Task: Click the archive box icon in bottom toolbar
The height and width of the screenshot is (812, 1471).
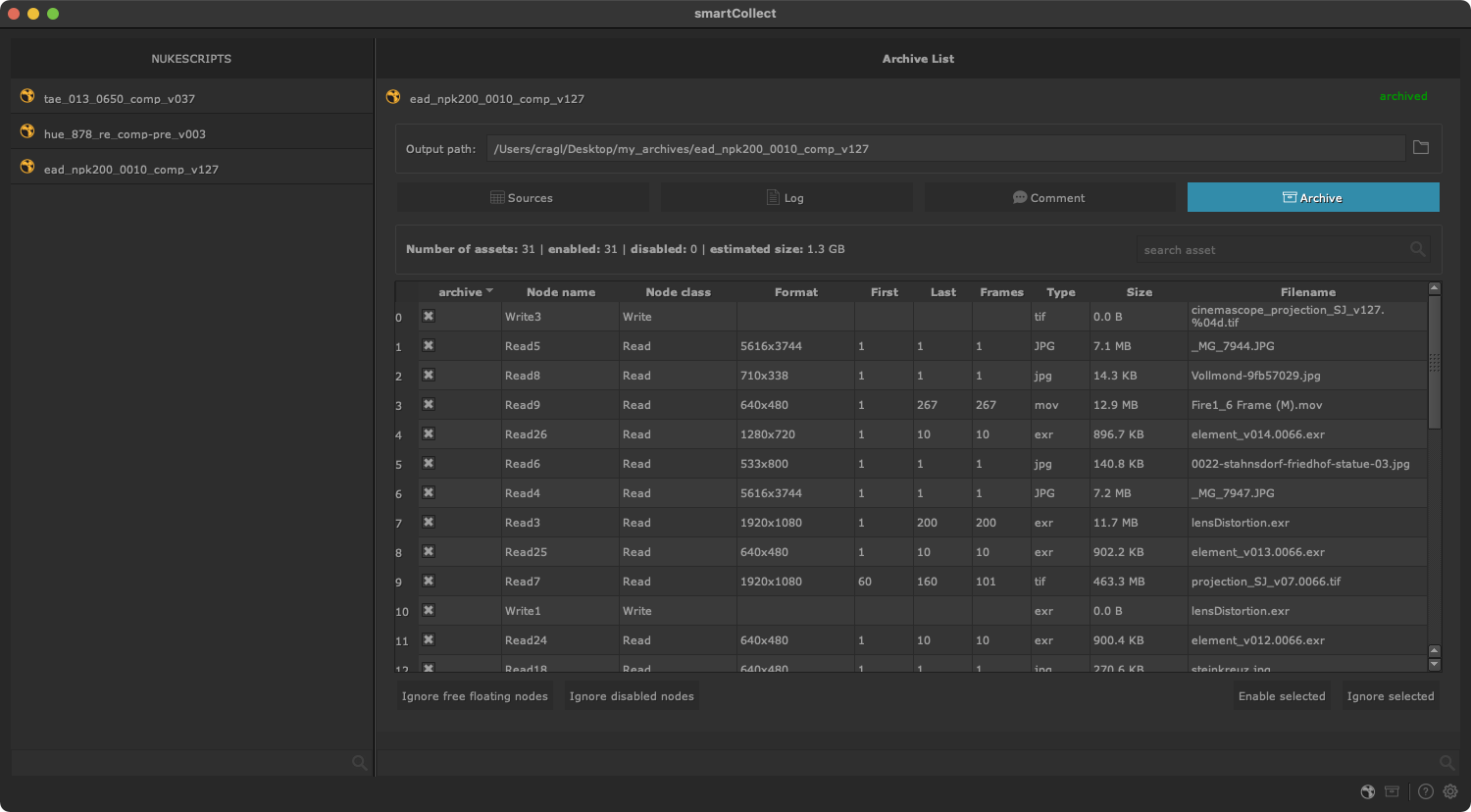Action: pos(1392,791)
